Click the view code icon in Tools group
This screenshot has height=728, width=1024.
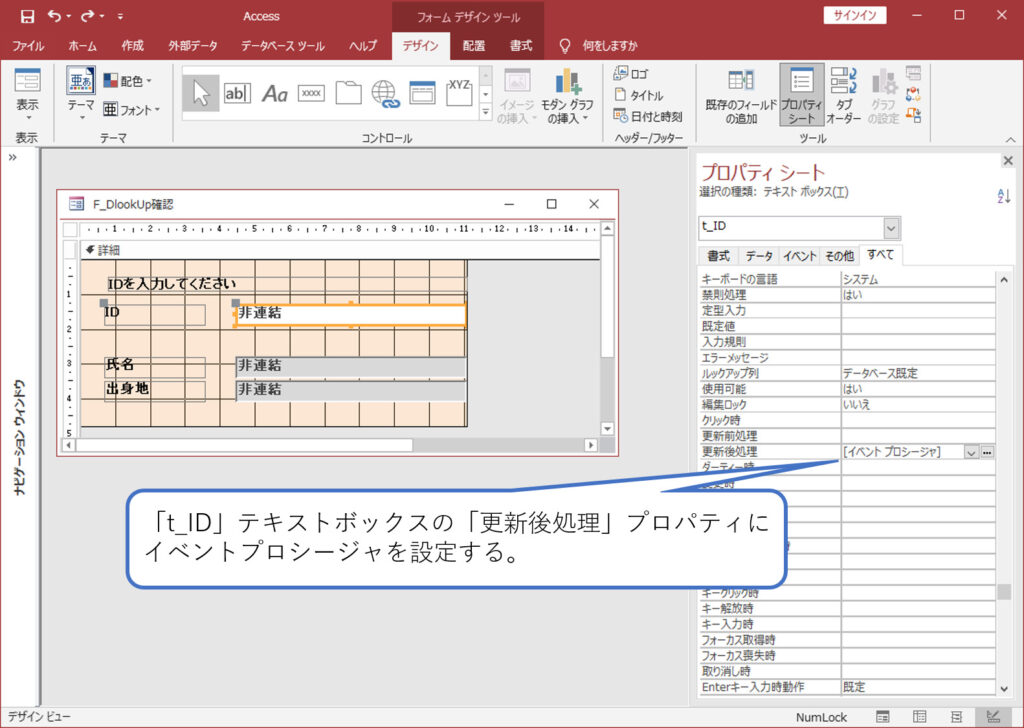click(913, 94)
